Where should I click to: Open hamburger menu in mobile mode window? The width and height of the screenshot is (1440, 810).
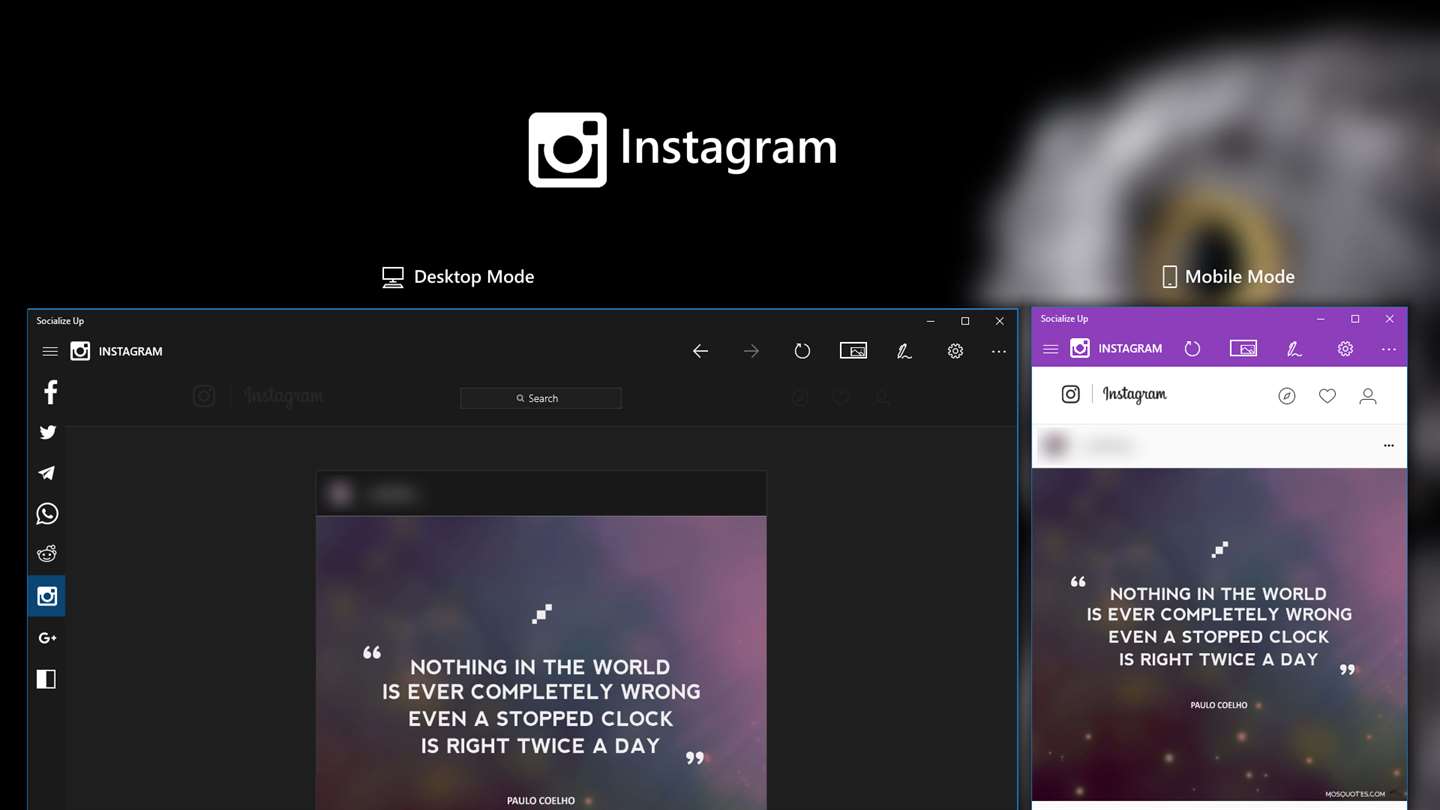1050,349
